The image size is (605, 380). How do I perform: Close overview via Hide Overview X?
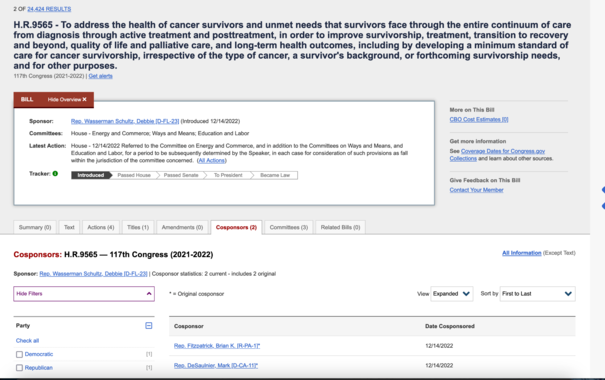67,100
